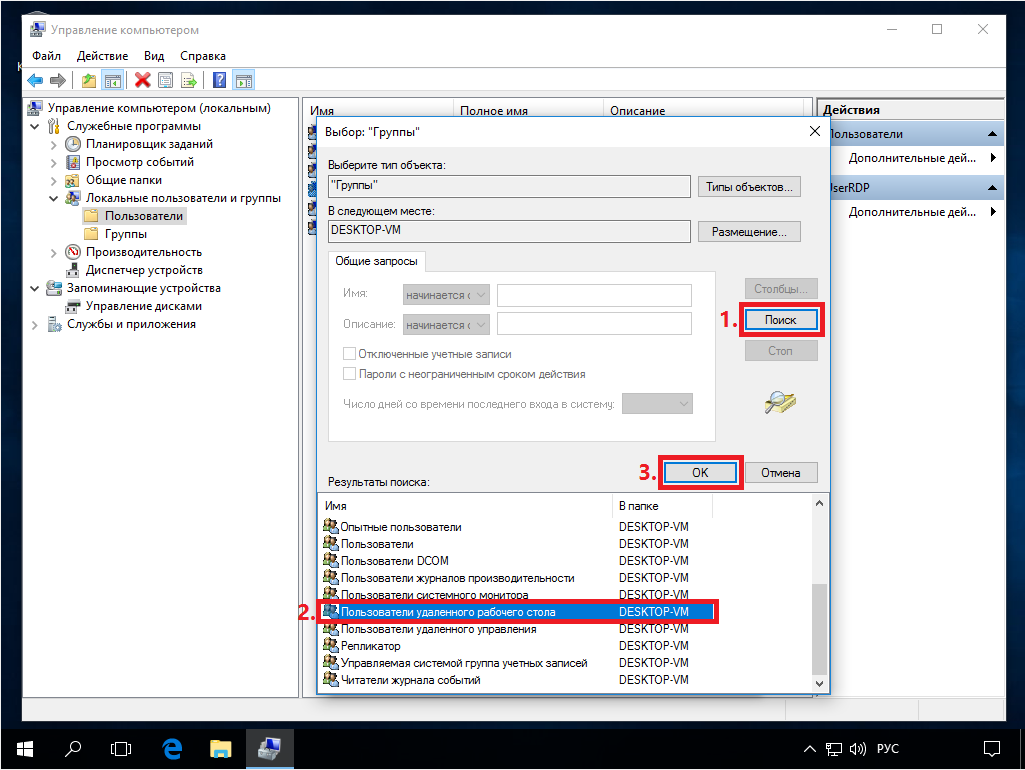Click the Up one level folder icon
This screenshot has width=1025, height=770.
click(x=90, y=81)
